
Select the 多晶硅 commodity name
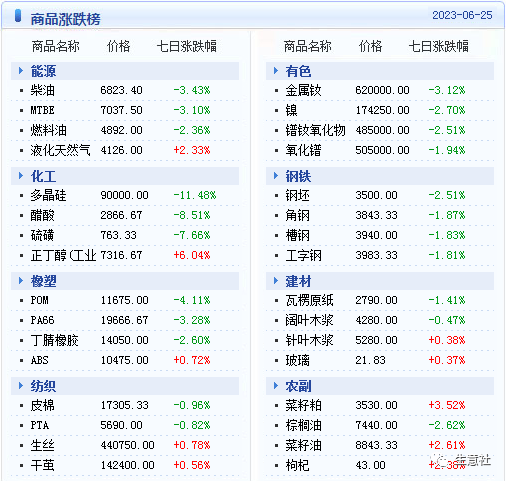click(x=48, y=195)
